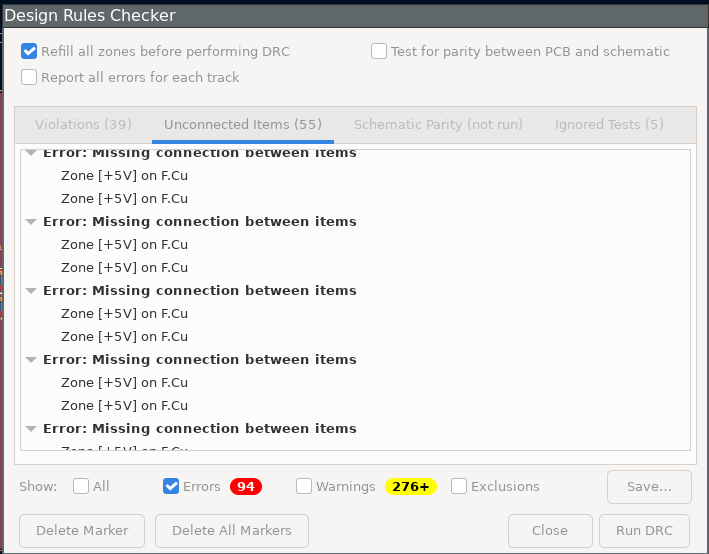Toggle Refill all zones before performing DRC
This screenshot has width=709, height=554.
30,51
